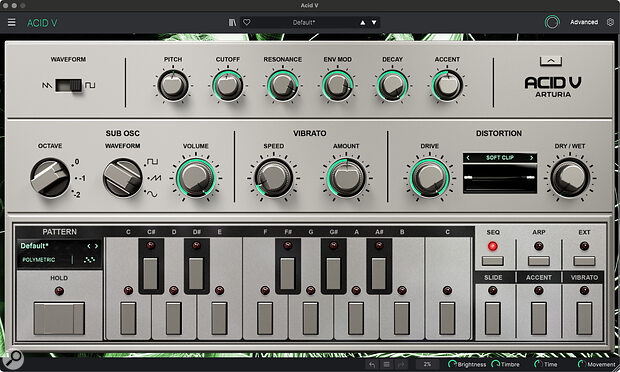Toggle the Slide step button
Screen dimensions: 620x372
(493, 318)
